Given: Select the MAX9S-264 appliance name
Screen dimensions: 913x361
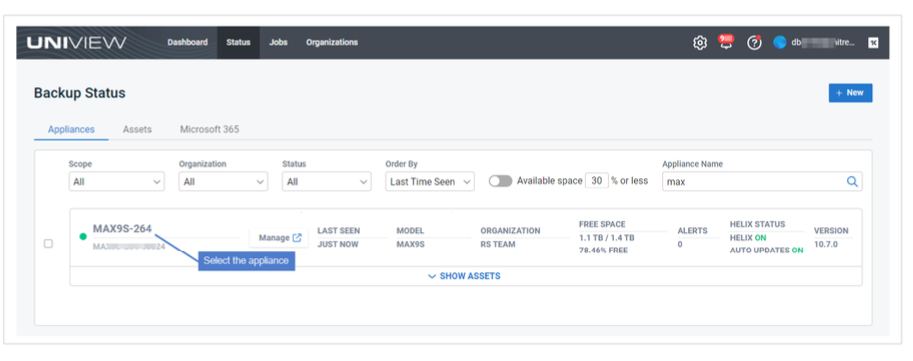Looking at the screenshot, I should click(122, 229).
